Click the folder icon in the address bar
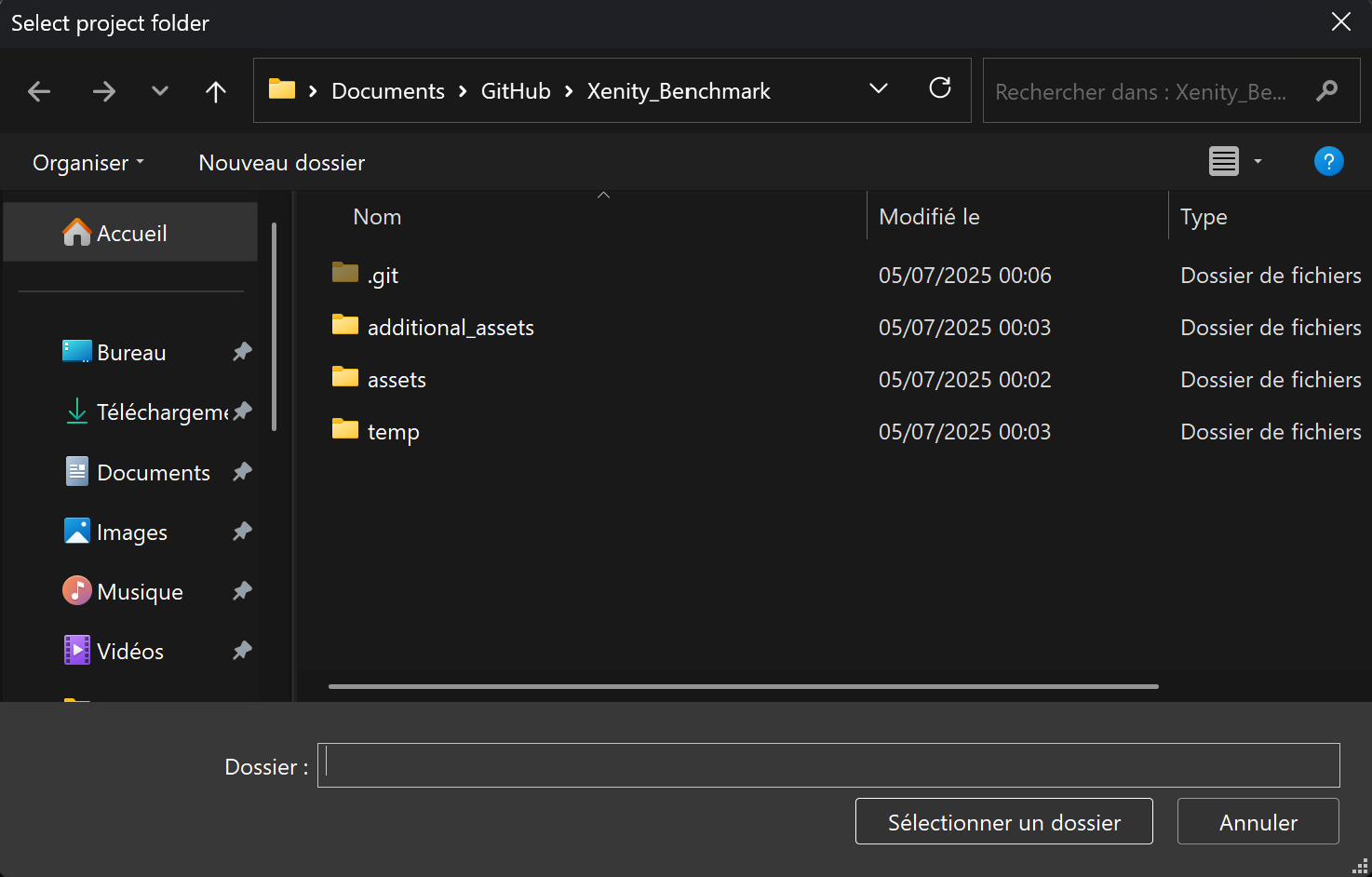 coord(282,89)
